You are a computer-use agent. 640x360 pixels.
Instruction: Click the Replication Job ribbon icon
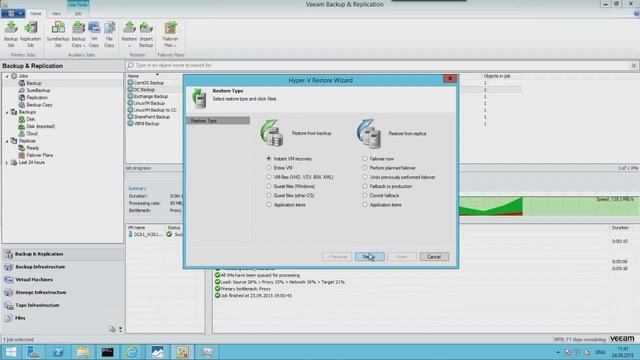click(x=31, y=34)
